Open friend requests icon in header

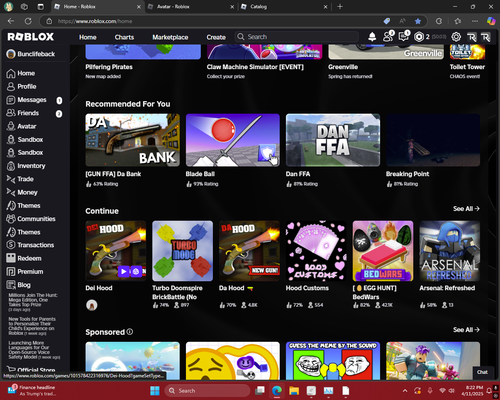(388, 36)
